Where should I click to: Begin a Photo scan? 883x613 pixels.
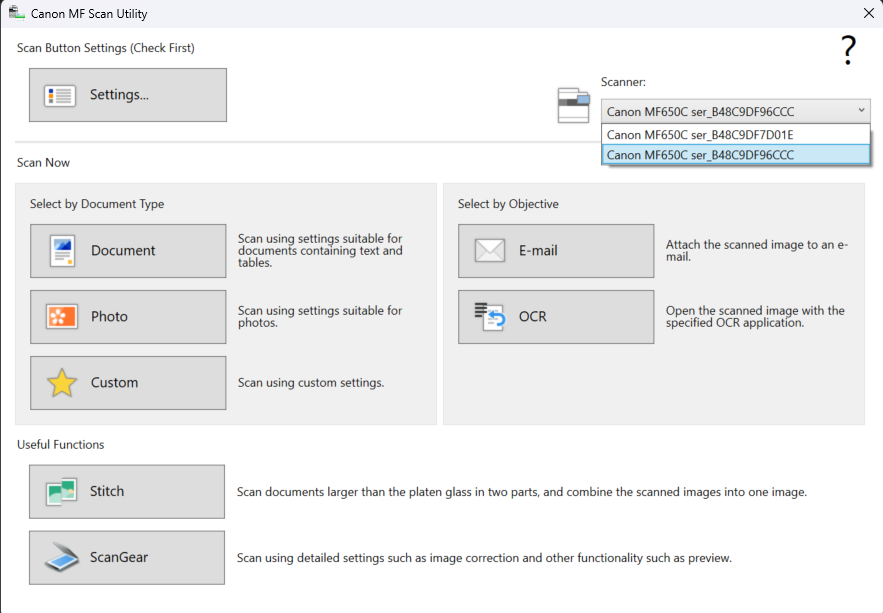point(127,316)
